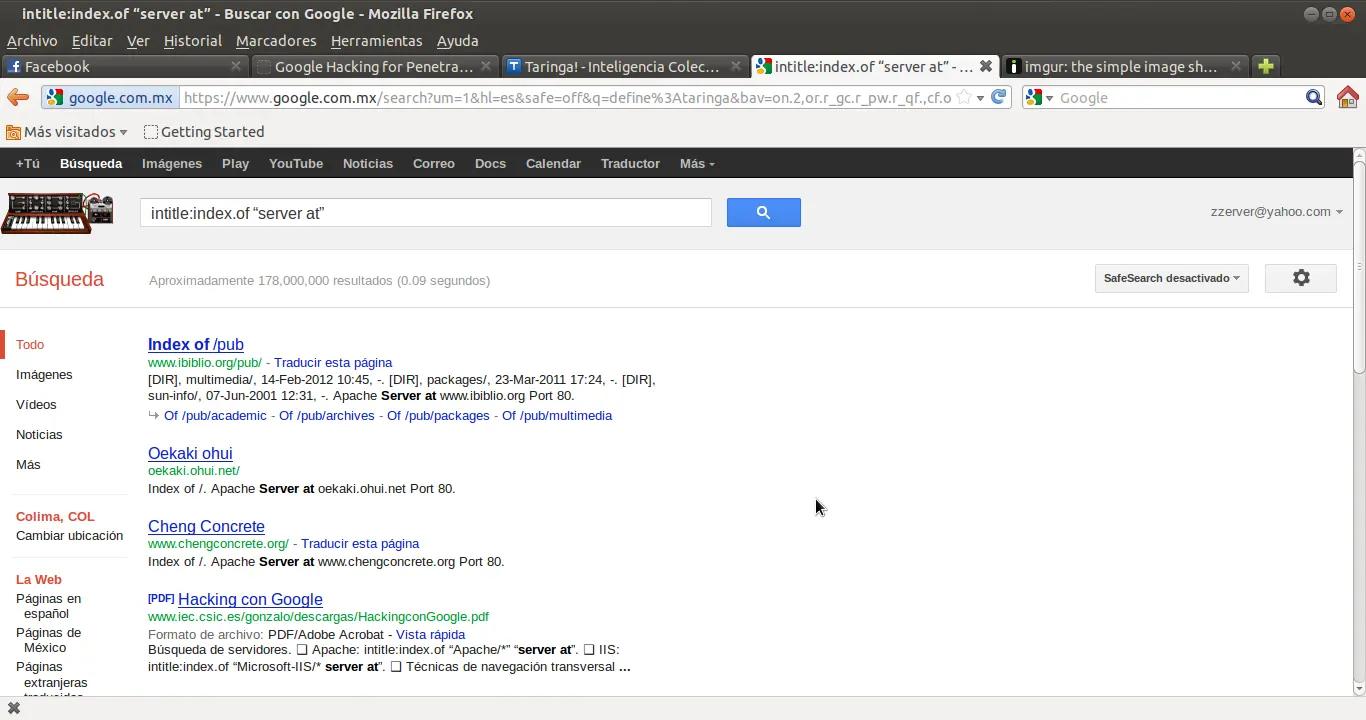Open the Getting Started bookmark

[204, 131]
